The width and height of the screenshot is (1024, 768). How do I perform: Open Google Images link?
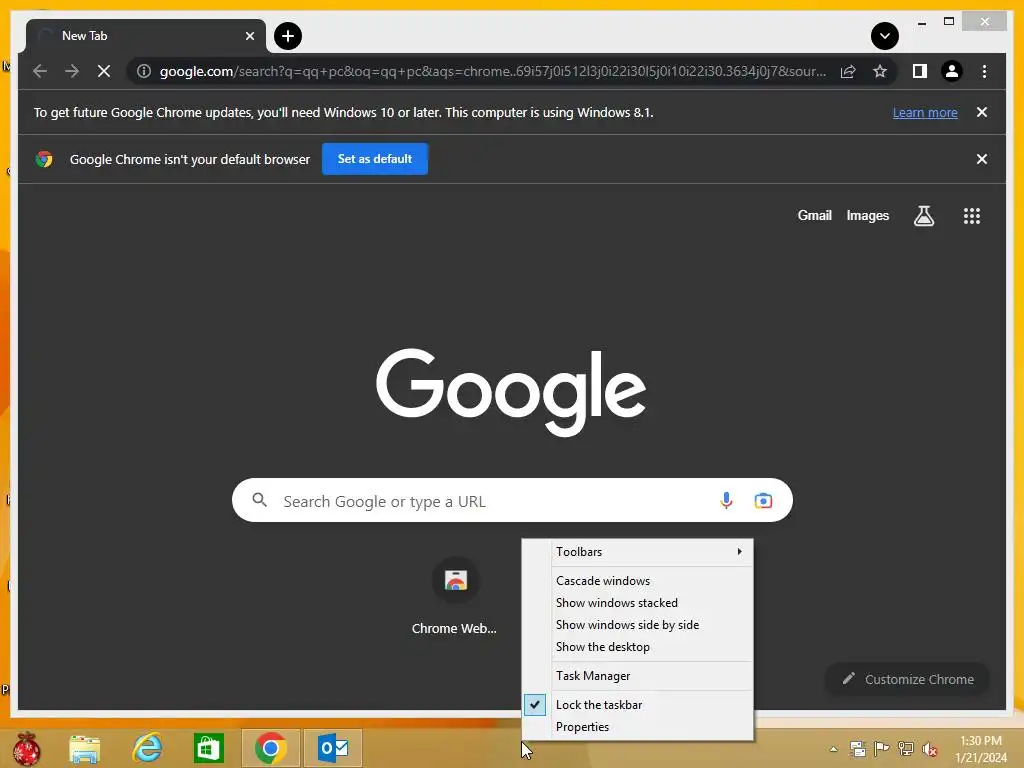pos(867,216)
